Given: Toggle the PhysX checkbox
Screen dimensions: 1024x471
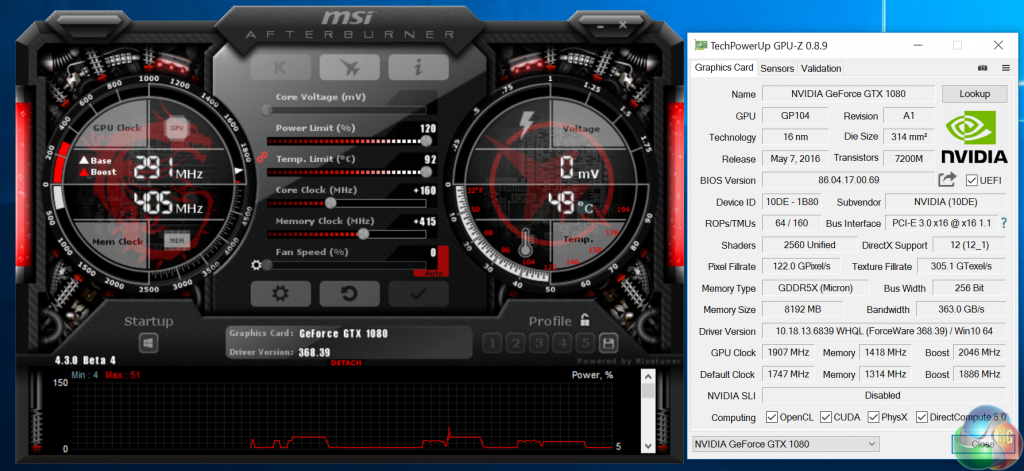Looking at the screenshot, I should (x=873, y=417).
